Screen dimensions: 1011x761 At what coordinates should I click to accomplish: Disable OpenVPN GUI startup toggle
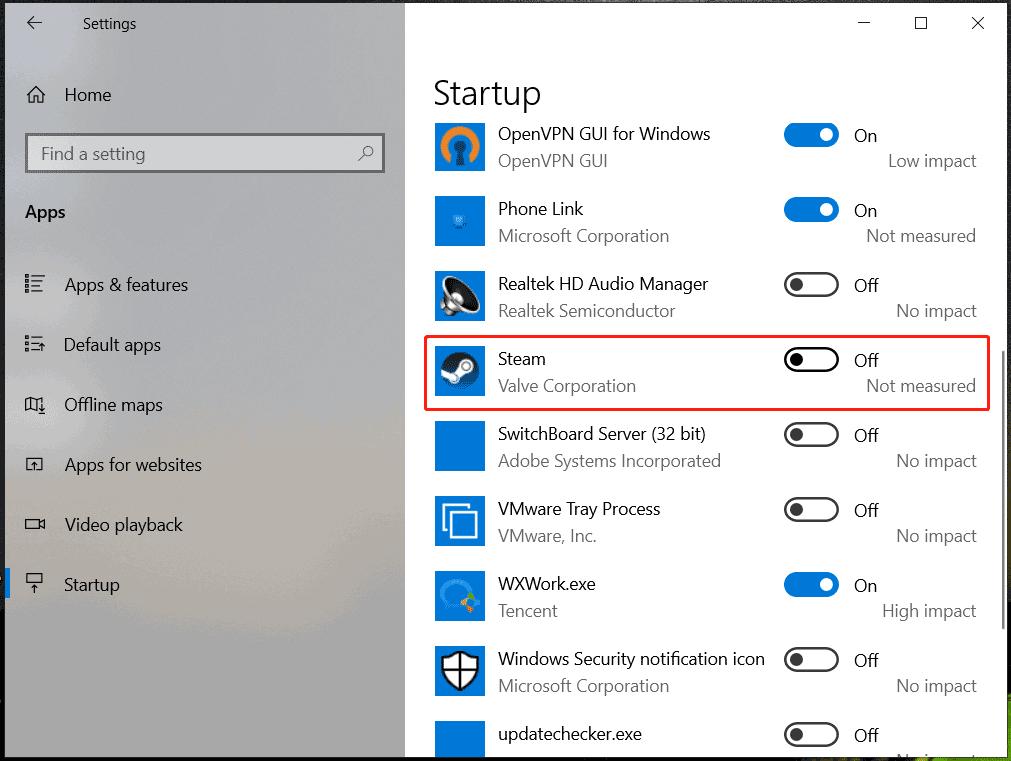(x=811, y=135)
